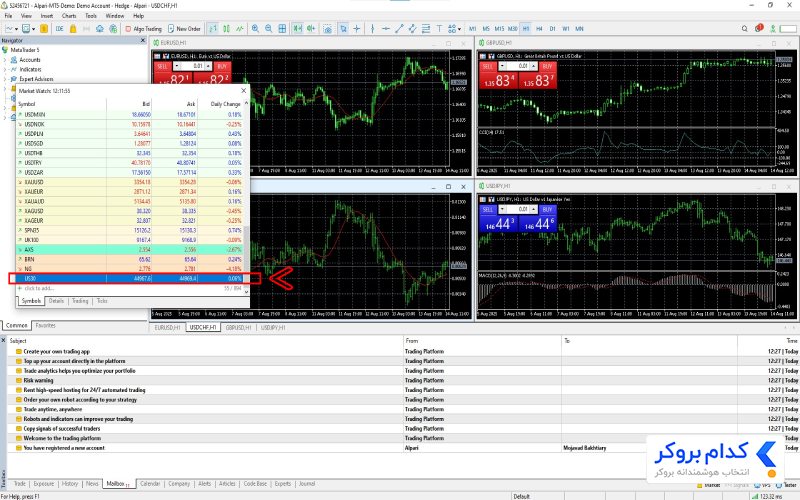Open the Calendar tab in Toolbox
Viewport: 800px width, 500px height.
(x=149, y=484)
